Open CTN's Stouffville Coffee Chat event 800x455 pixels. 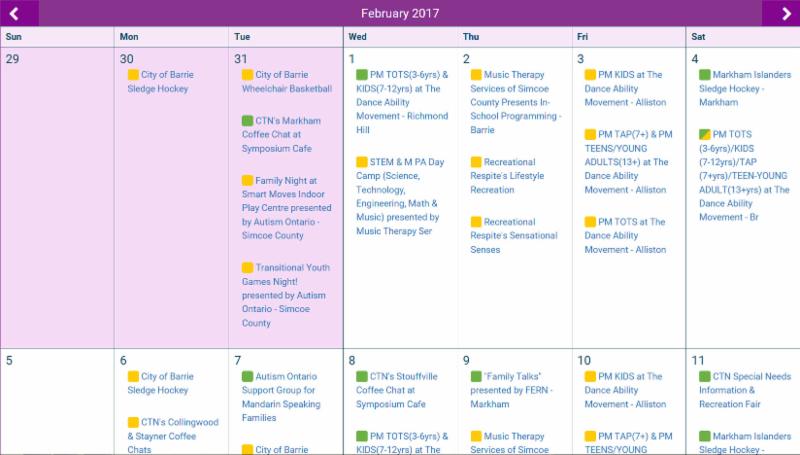(x=399, y=390)
